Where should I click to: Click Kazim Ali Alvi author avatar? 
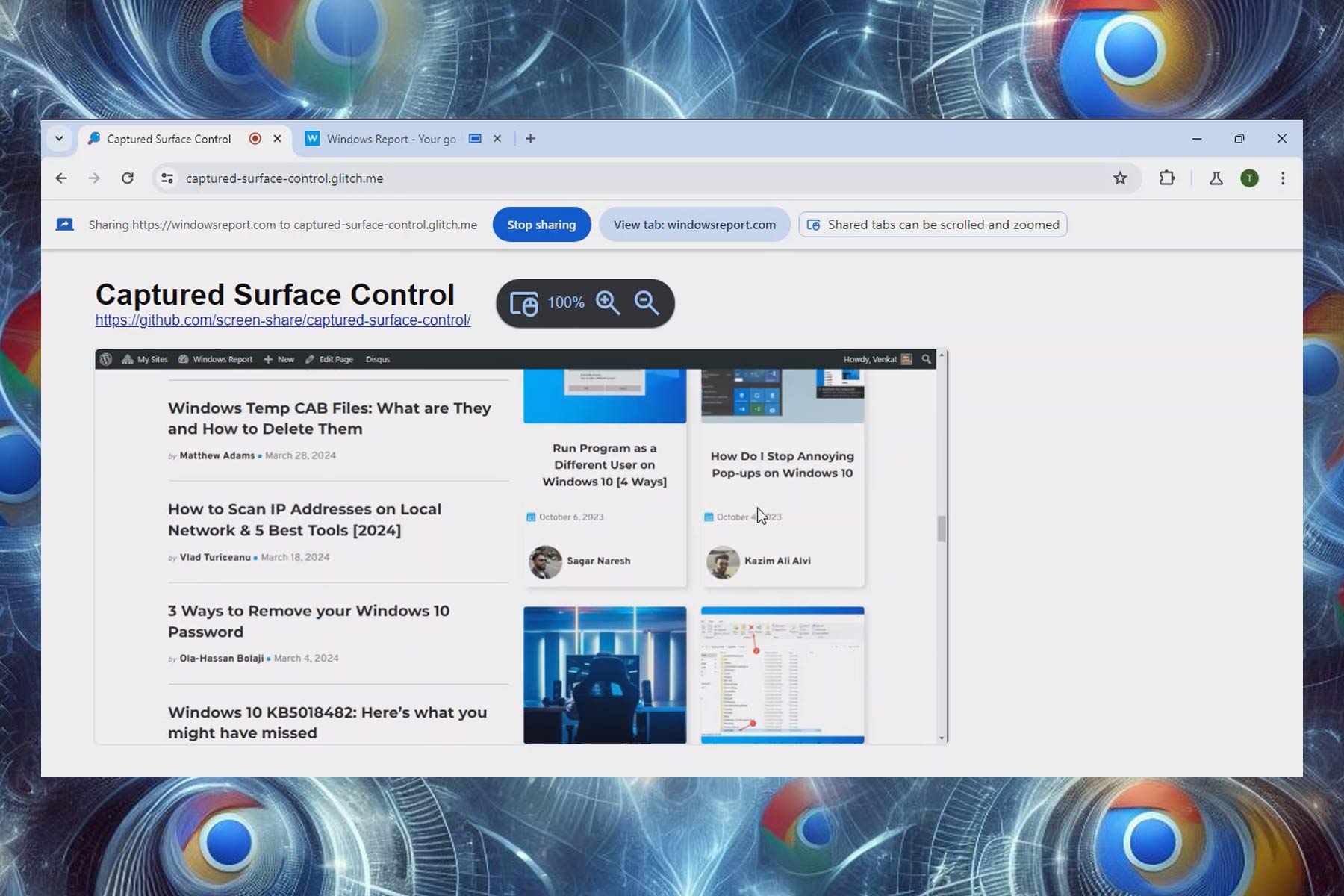[x=723, y=561]
